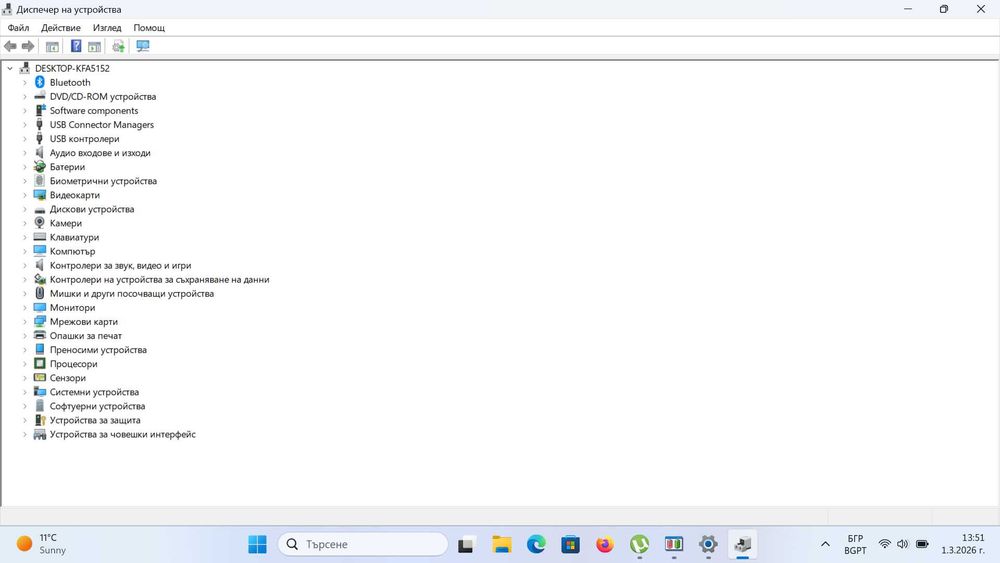This screenshot has height=563, width=1000.
Task: Open File Explorer from the taskbar
Action: pos(502,544)
